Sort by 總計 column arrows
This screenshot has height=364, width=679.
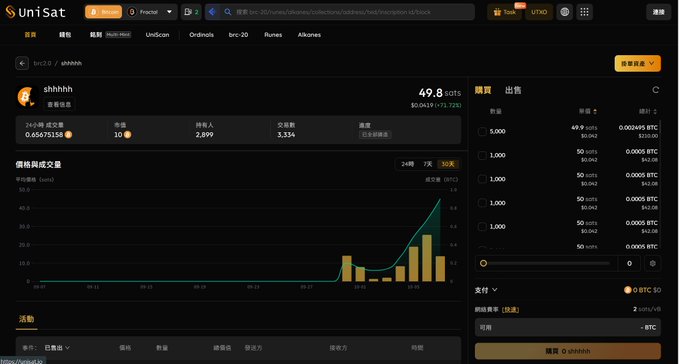(x=655, y=112)
